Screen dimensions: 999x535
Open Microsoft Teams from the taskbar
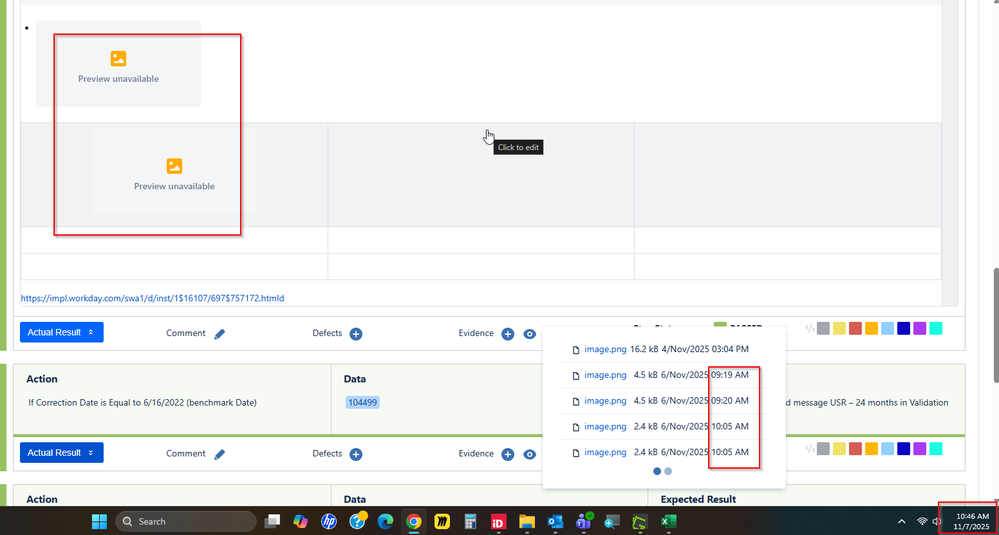click(x=584, y=521)
